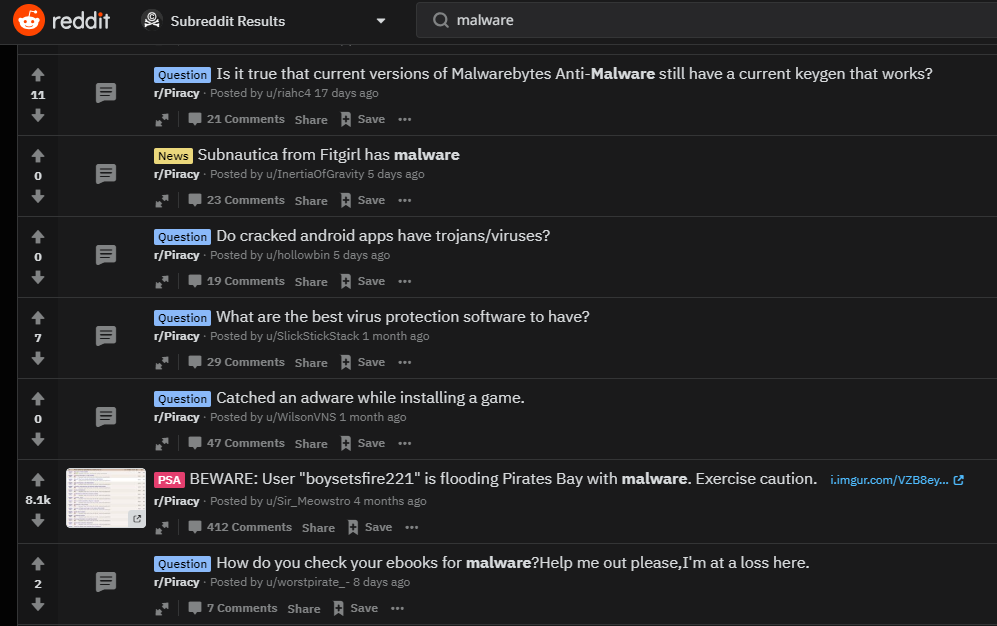The image size is (997, 626).
Task: Open the 7 Comments link
Action: (233, 608)
